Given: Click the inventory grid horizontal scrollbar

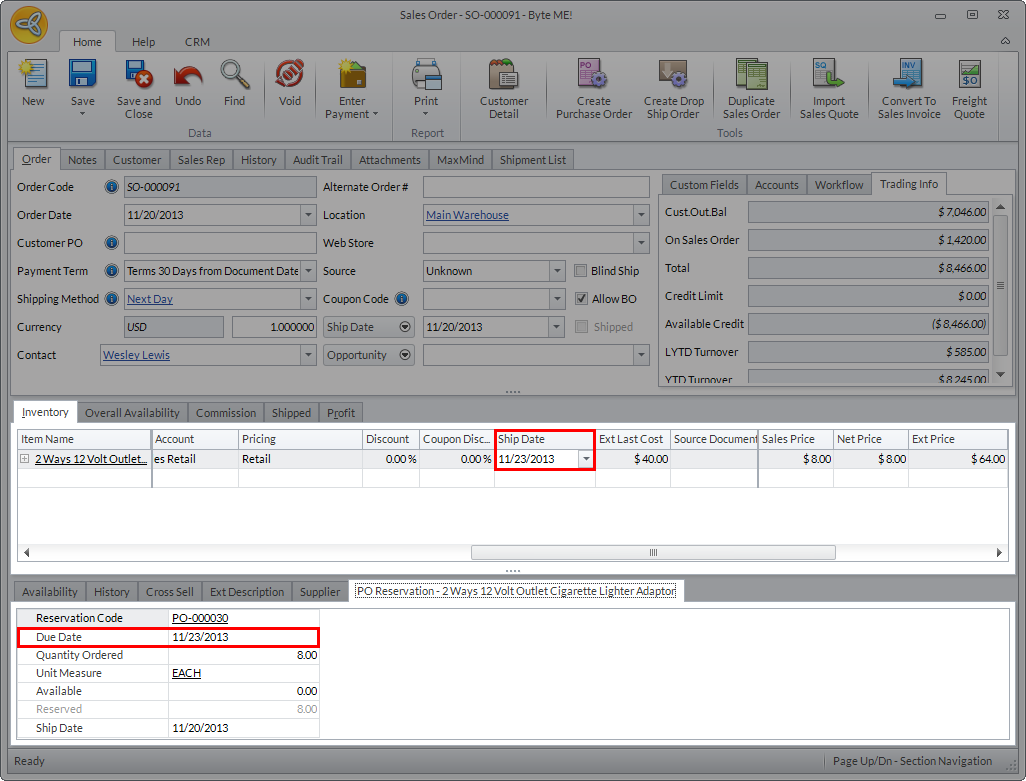Looking at the screenshot, I should pos(653,552).
